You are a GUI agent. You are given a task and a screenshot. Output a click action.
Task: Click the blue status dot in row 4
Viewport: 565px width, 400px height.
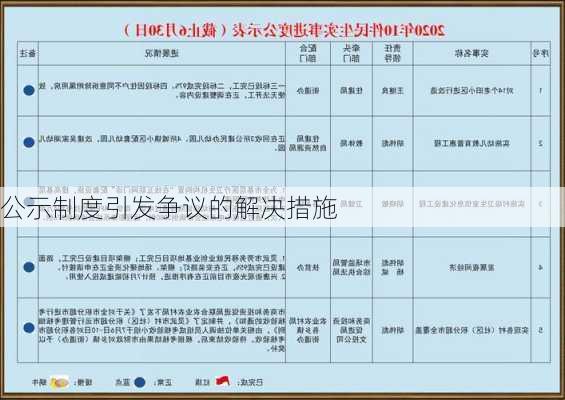29,267
